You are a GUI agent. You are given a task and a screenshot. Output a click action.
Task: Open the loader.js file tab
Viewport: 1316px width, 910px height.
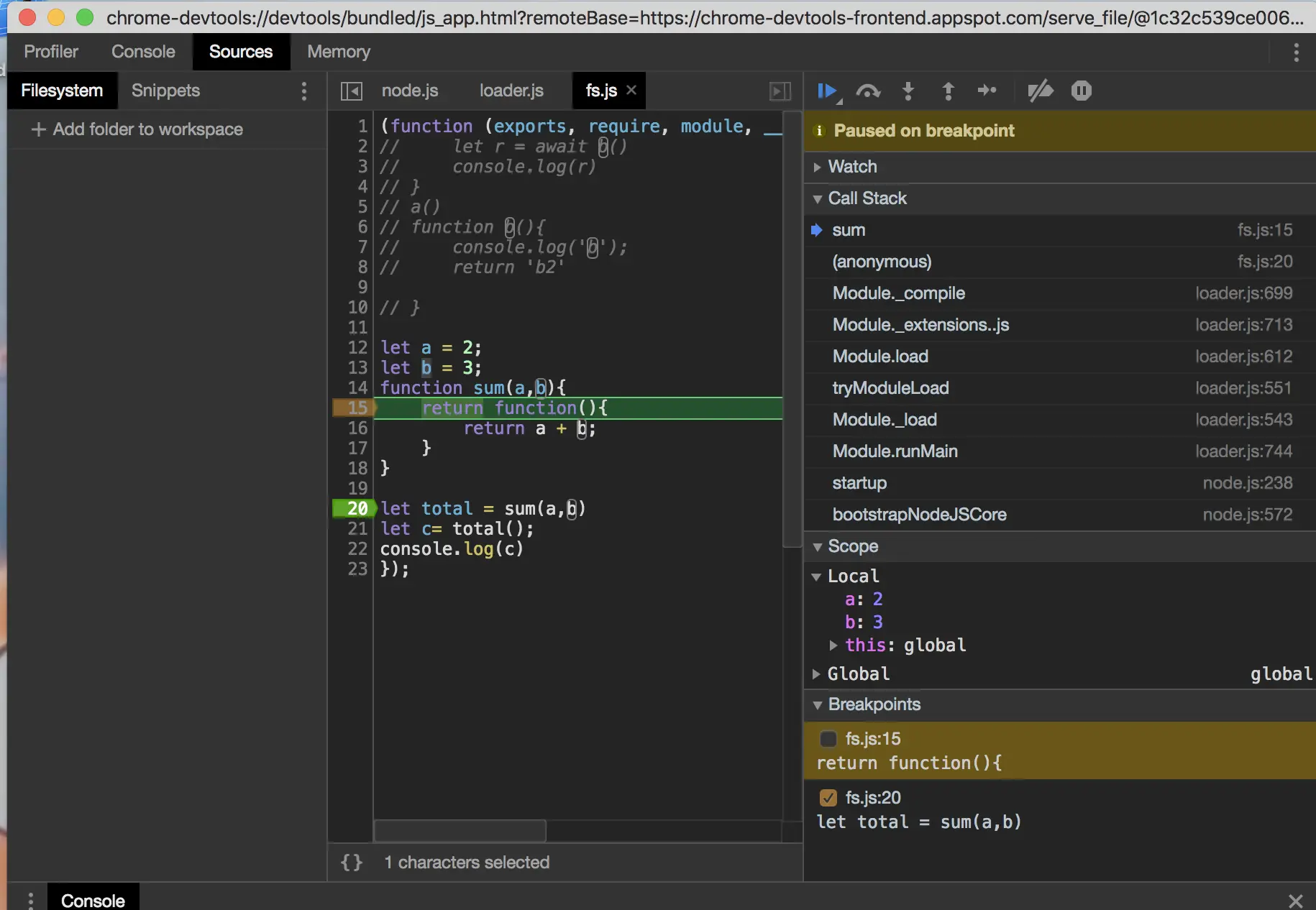coord(511,91)
